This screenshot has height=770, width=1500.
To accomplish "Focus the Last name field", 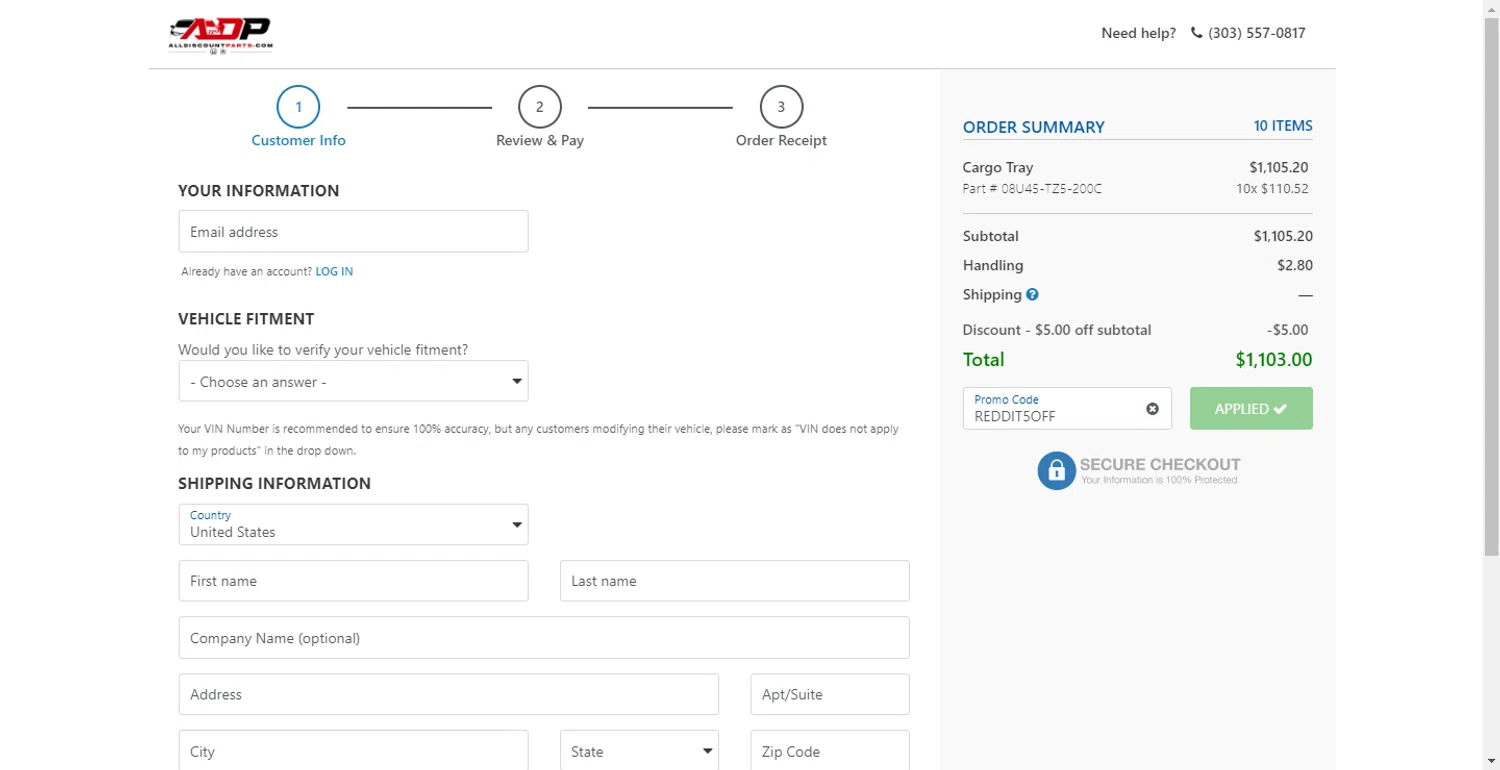I will coord(735,581).
